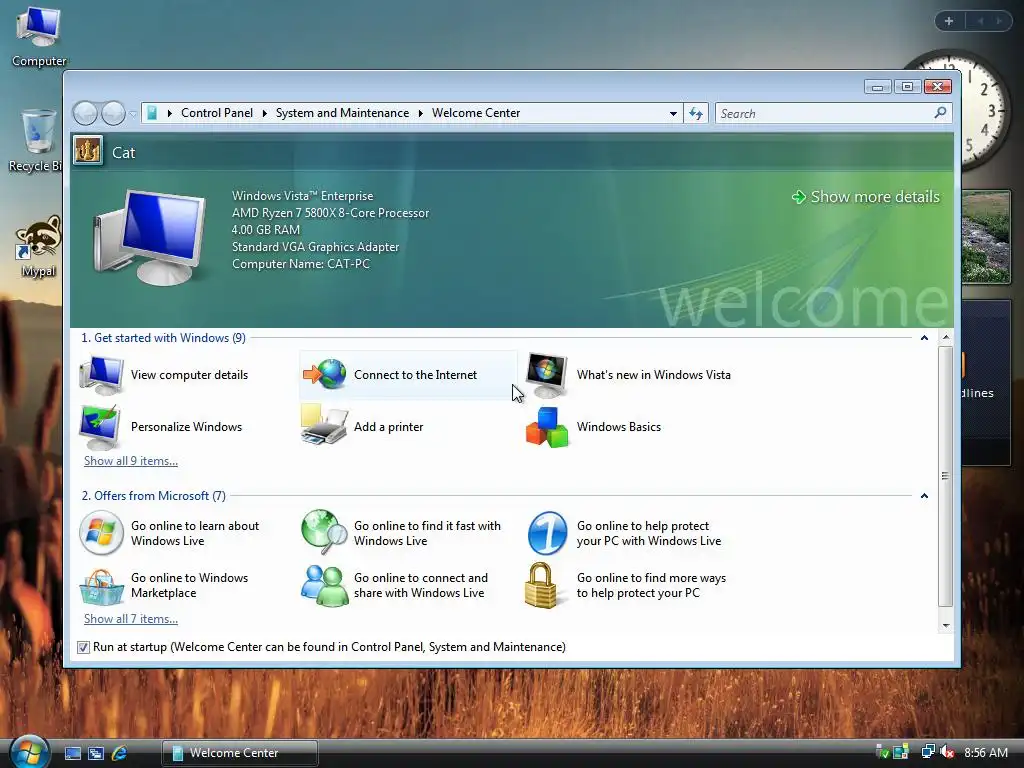Collapse the Offers from Microsoft section
The image size is (1024, 768).
point(924,496)
